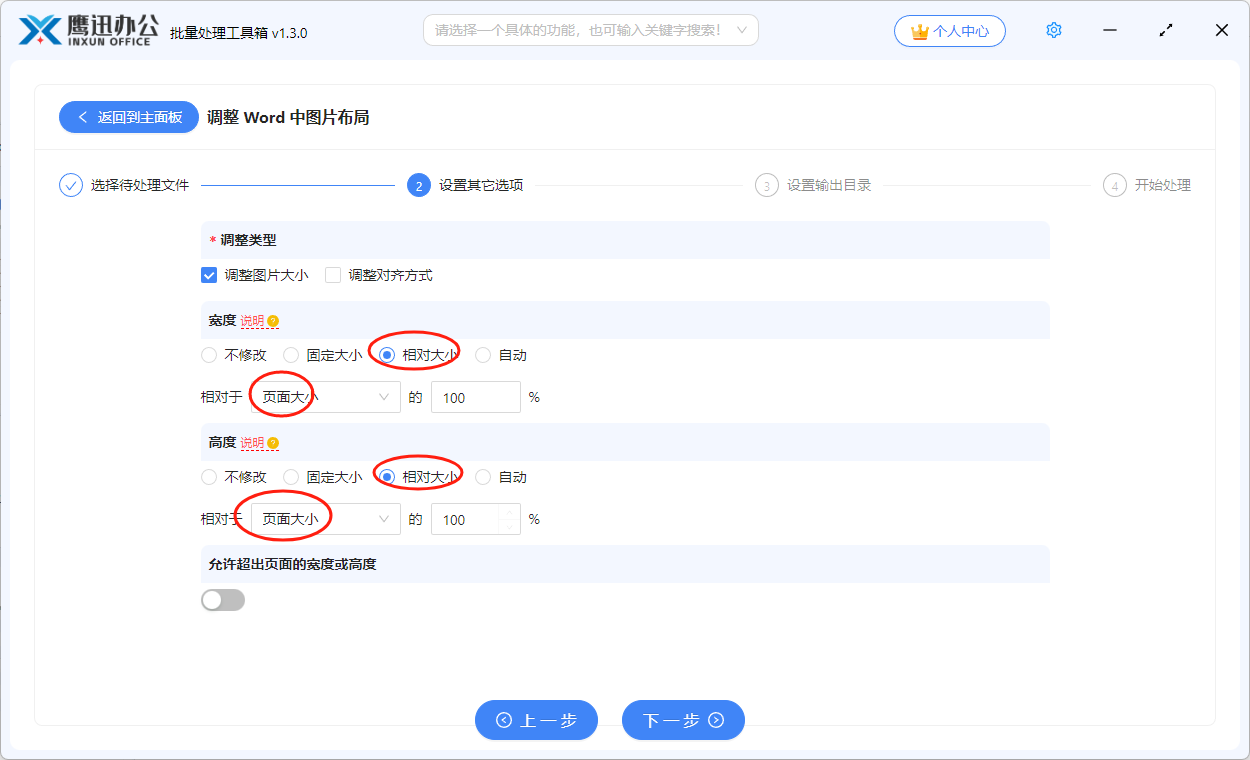Click 允许超出页面的宽度或高度 label

click(292, 564)
